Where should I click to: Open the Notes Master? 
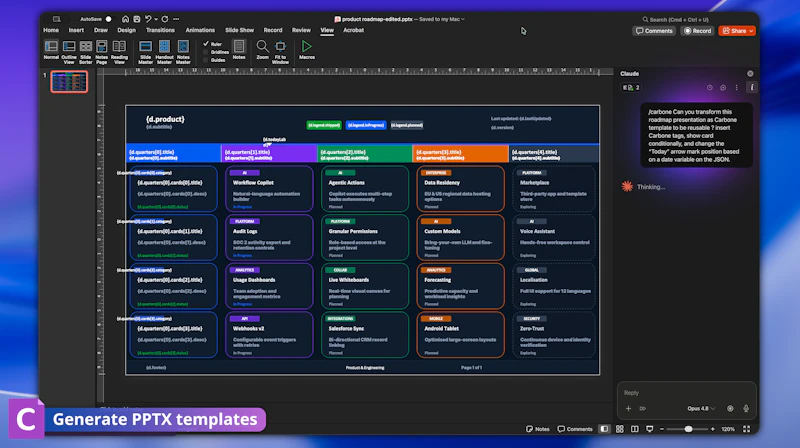[183, 52]
